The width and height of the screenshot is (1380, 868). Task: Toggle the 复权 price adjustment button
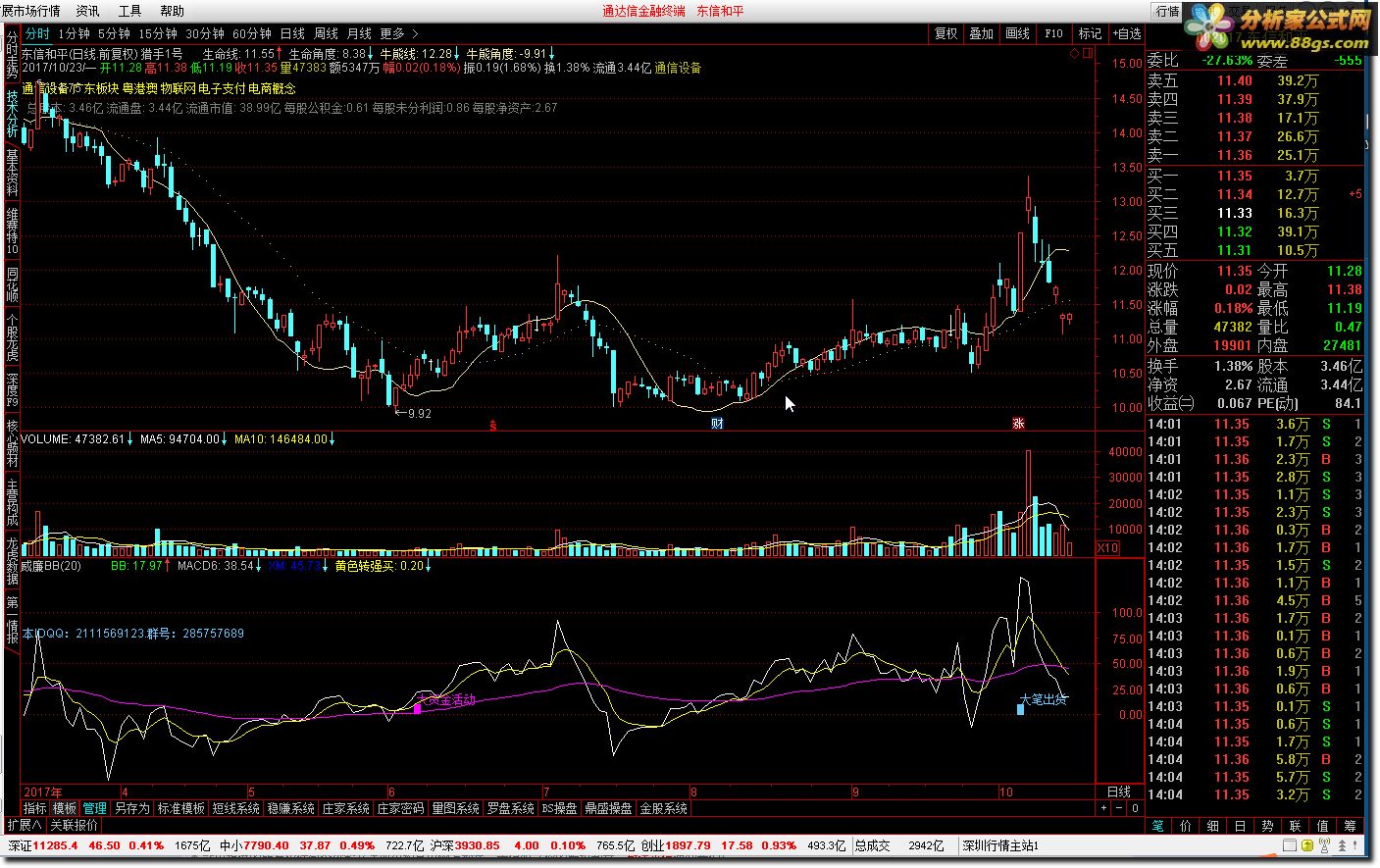click(946, 33)
